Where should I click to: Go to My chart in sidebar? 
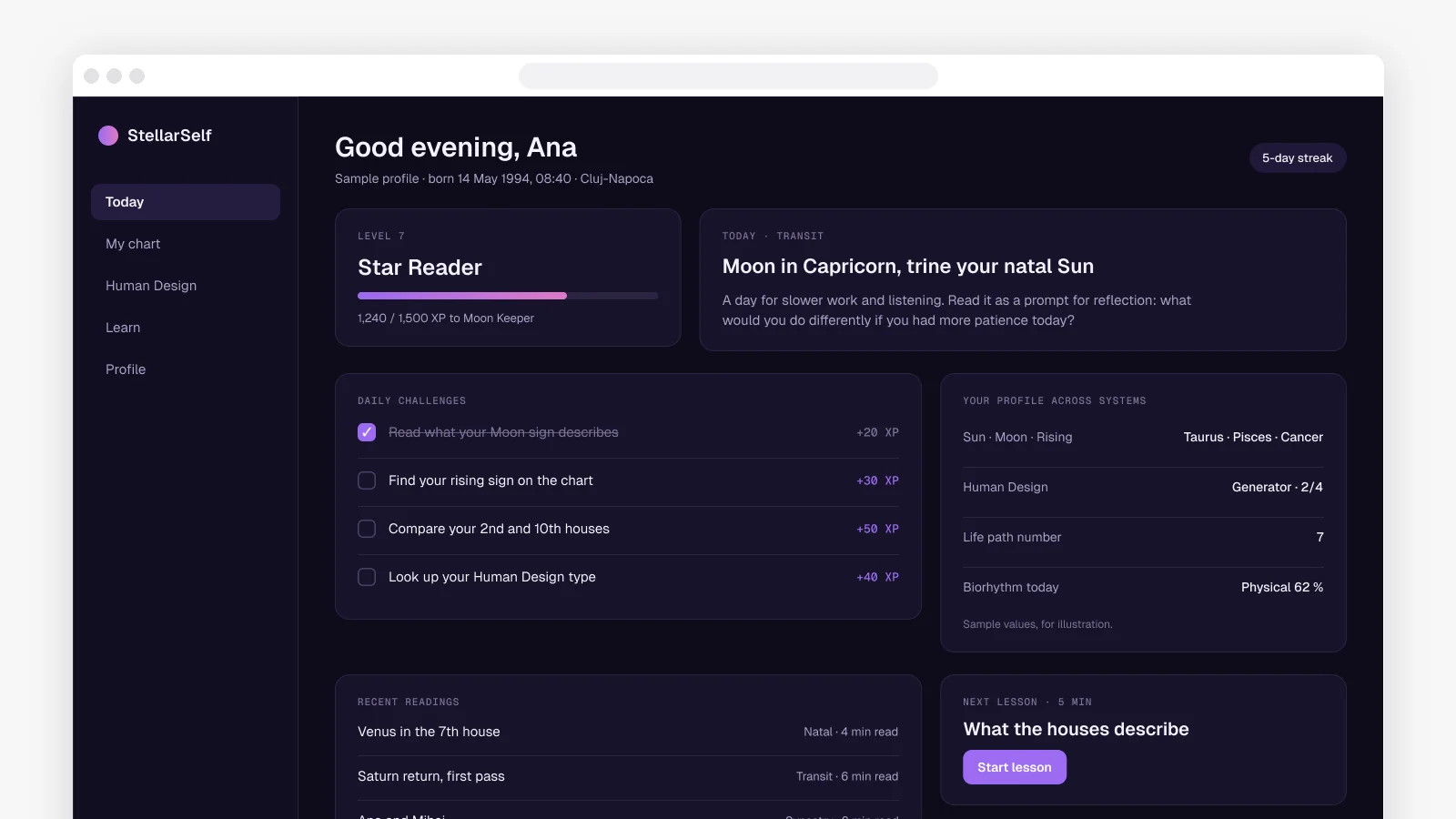pos(186,244)
